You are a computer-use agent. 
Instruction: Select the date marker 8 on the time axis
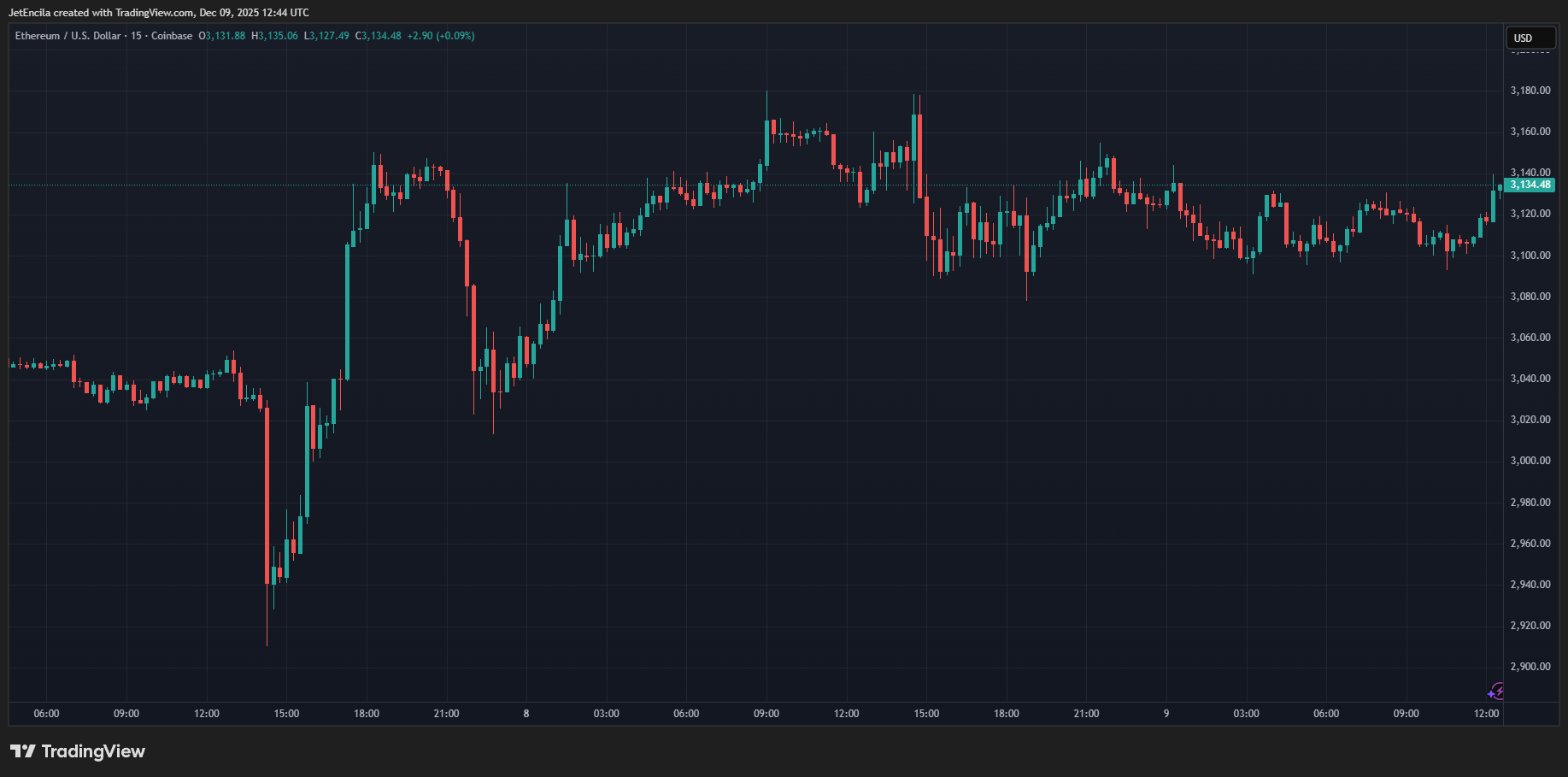525,714
